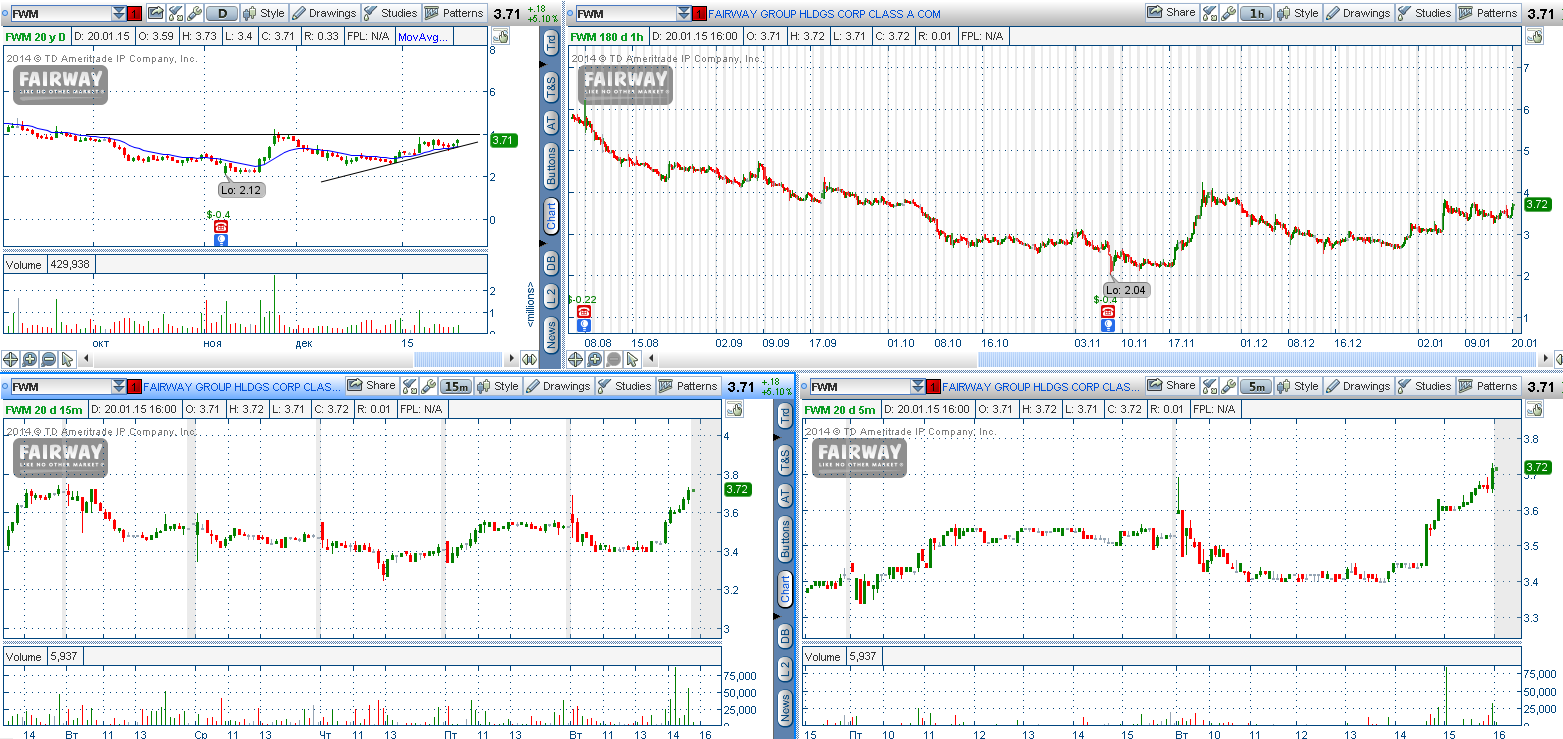Expand symbol dropdown arrow in daily chart
This screenshot has height=739, width=1563.
click(119, 14)
